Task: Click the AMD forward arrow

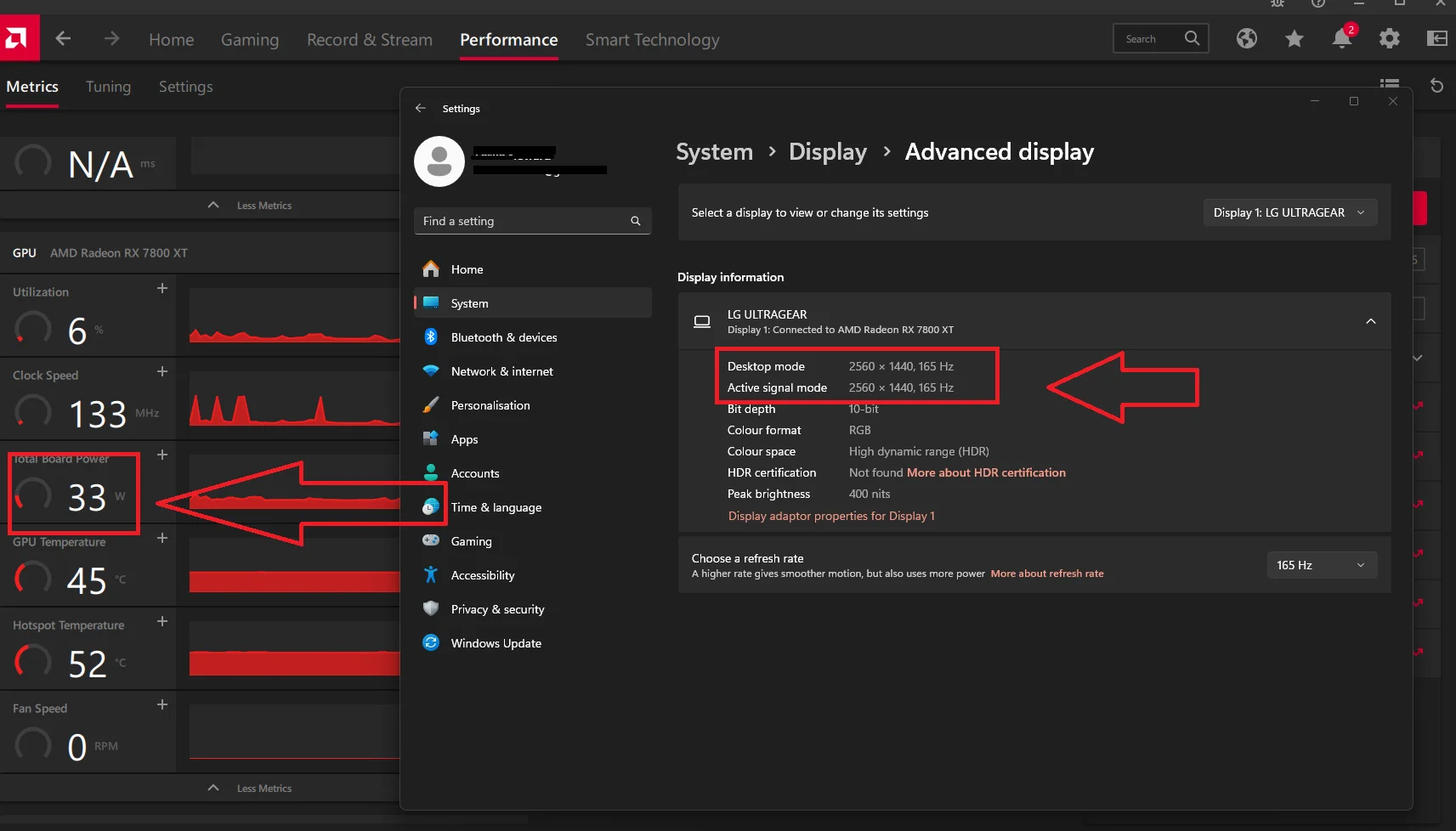Action: tap(111, 38)
